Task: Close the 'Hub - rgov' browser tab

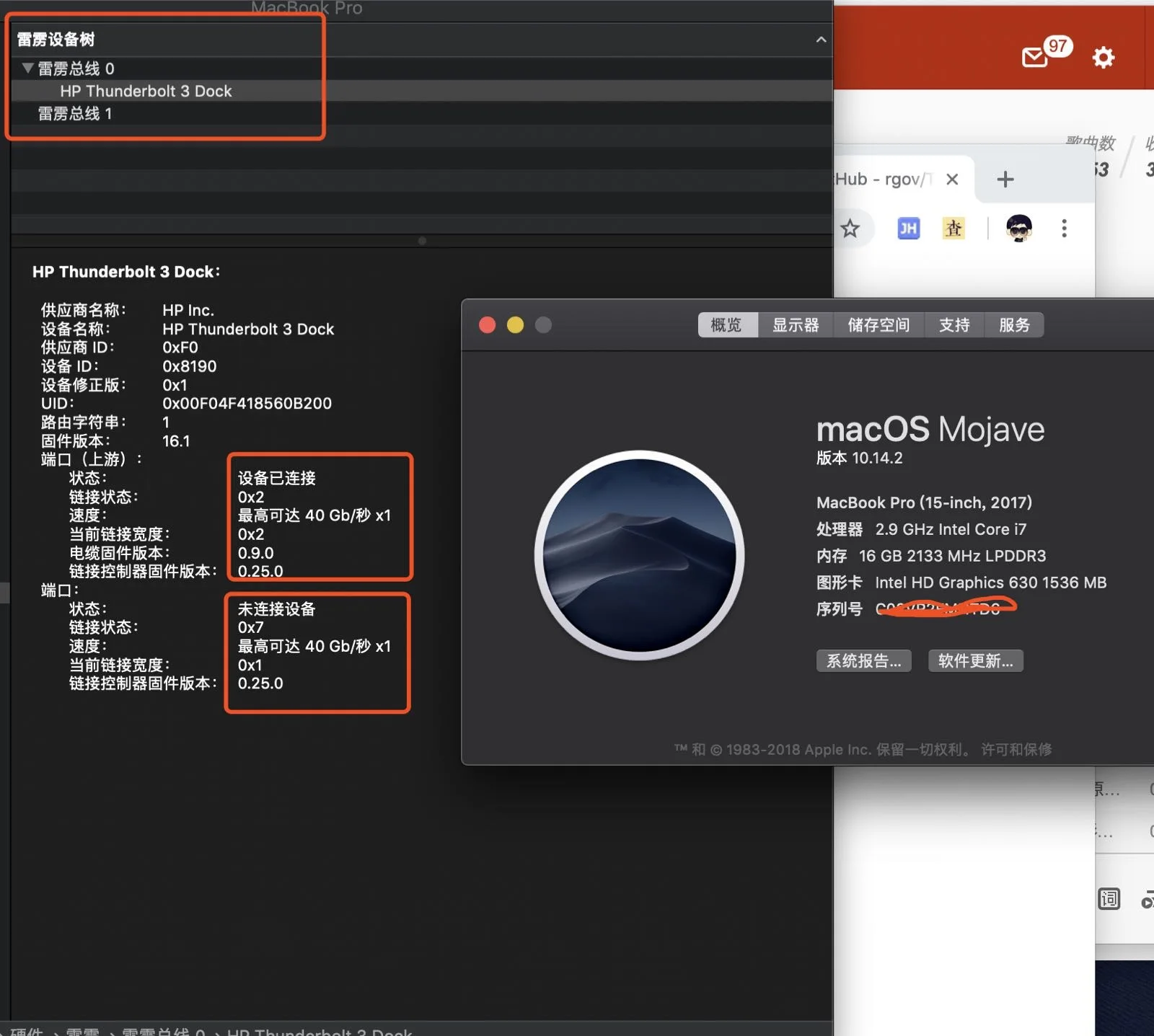Action: pos(952,180)
